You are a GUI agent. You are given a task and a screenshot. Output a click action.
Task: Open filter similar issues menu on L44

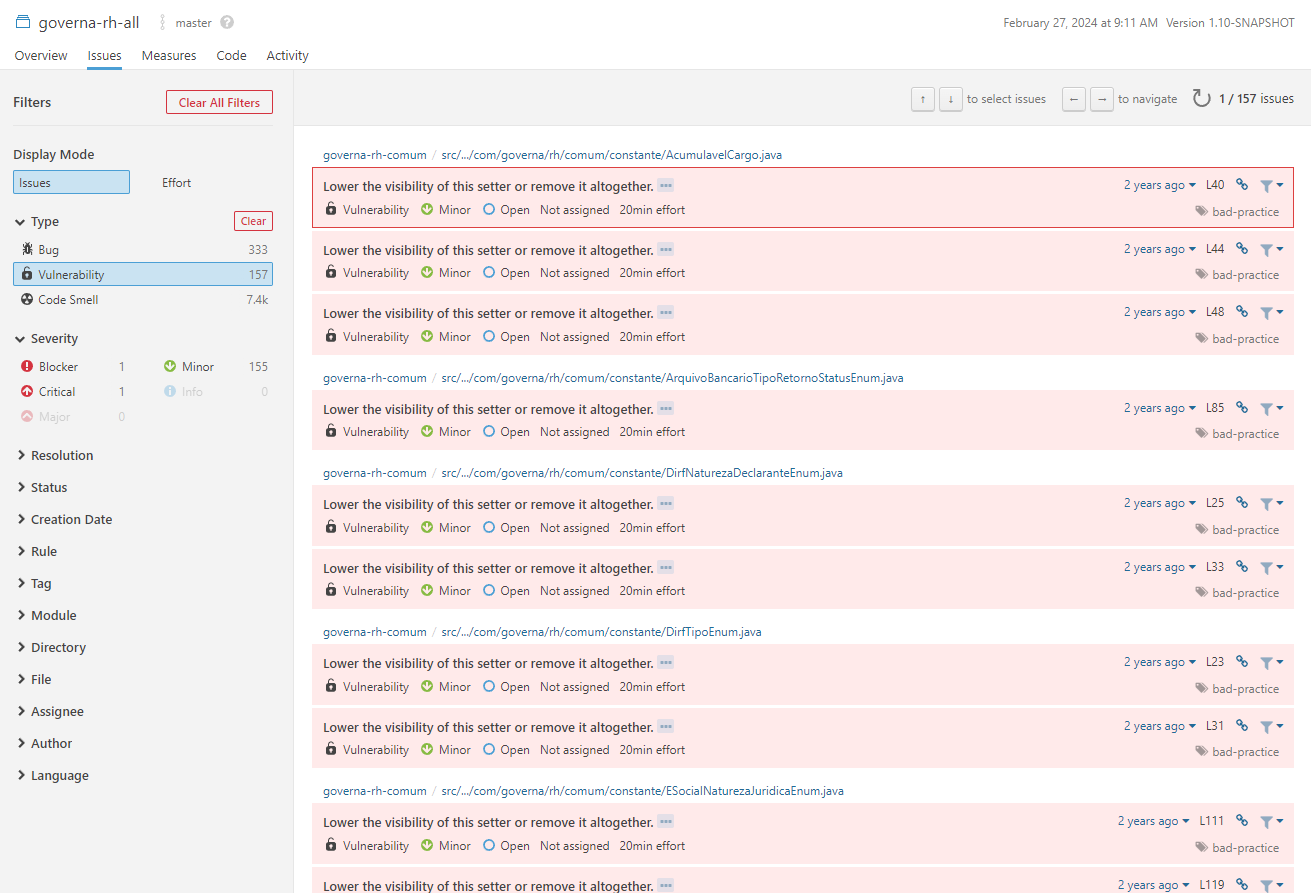tap(1271, 249)
